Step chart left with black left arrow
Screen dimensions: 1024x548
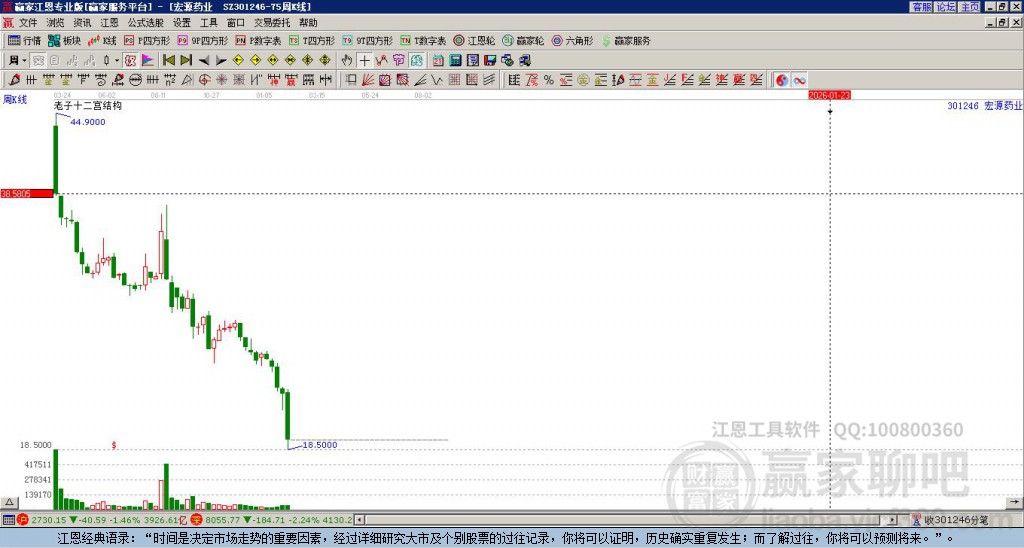[x=204, y=61]
